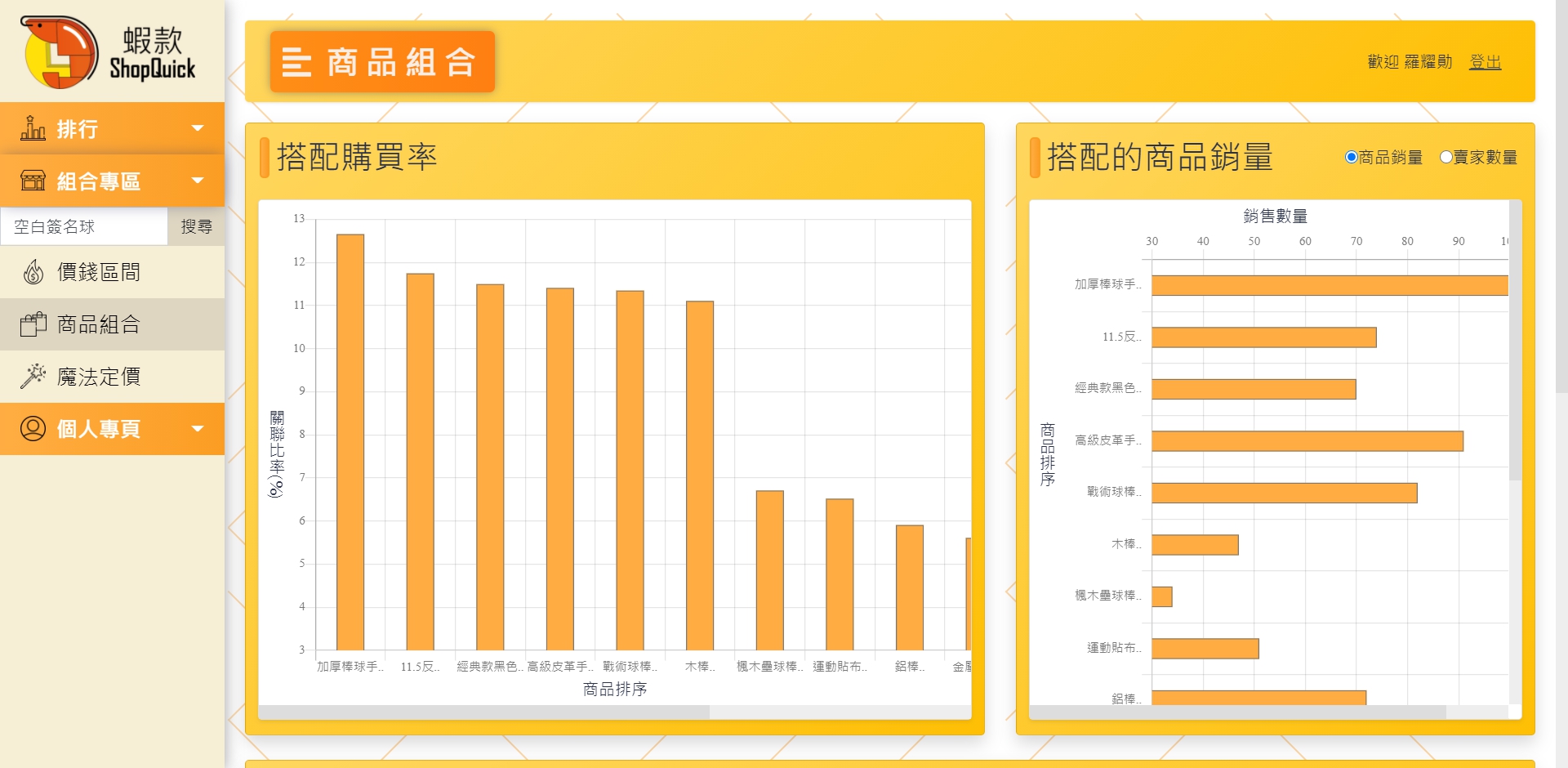This screenshot has width=1568, height=768.
Task: Click the product search input field
Action: click(x=84, y=226)
